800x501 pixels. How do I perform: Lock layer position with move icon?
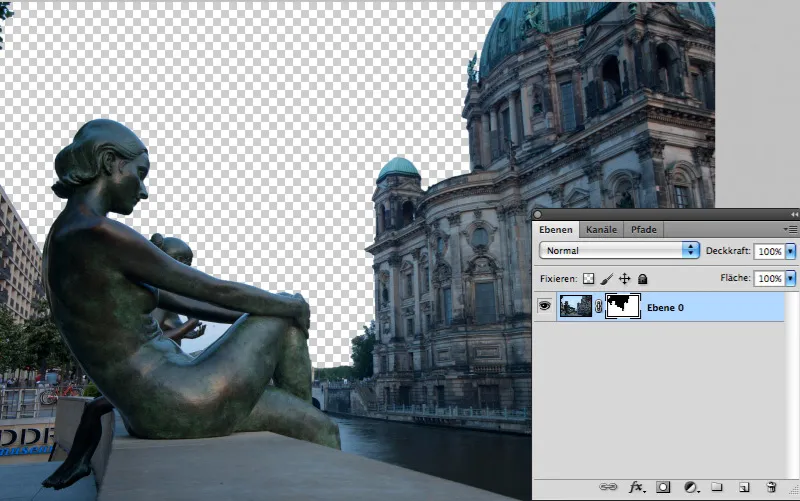(624, 279)
